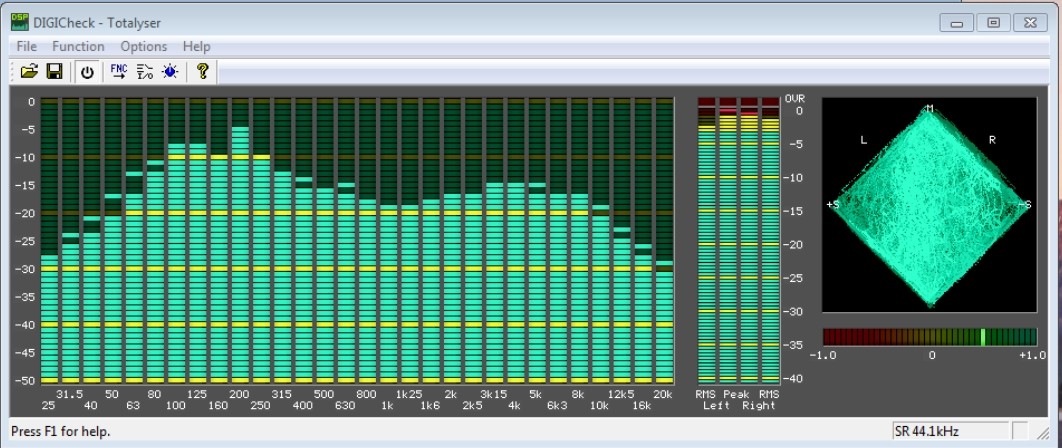Open the FNC function selector icon

(119, 71)
